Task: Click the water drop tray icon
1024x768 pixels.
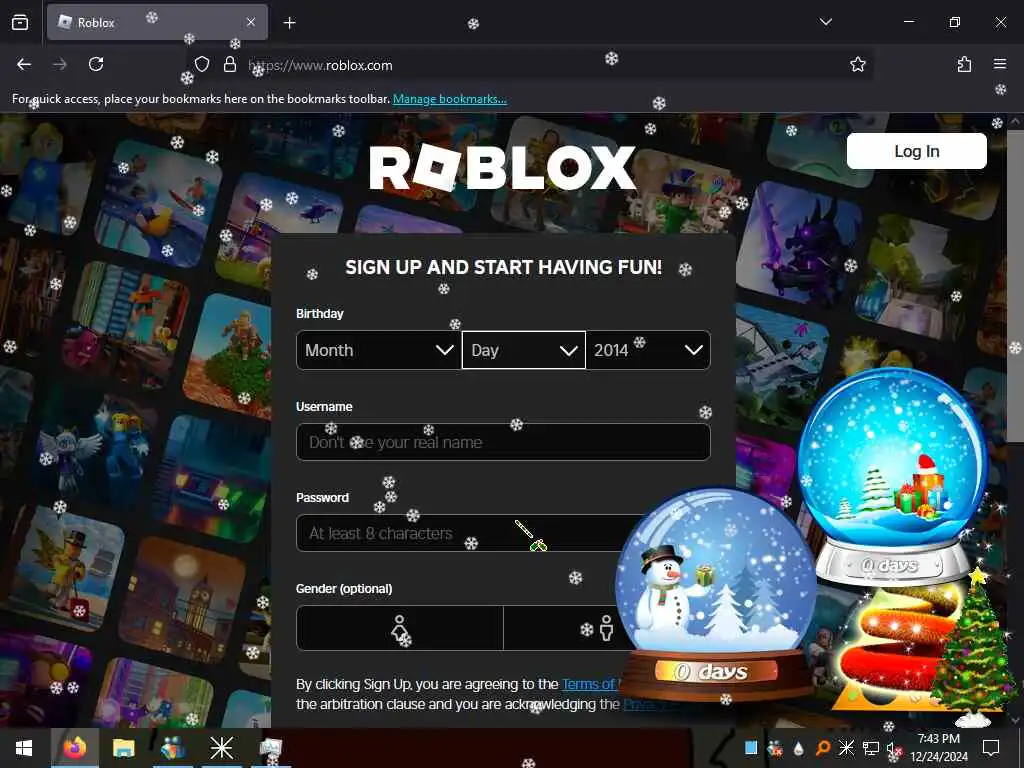Action: pyautogui.click(x=799, y=748)
